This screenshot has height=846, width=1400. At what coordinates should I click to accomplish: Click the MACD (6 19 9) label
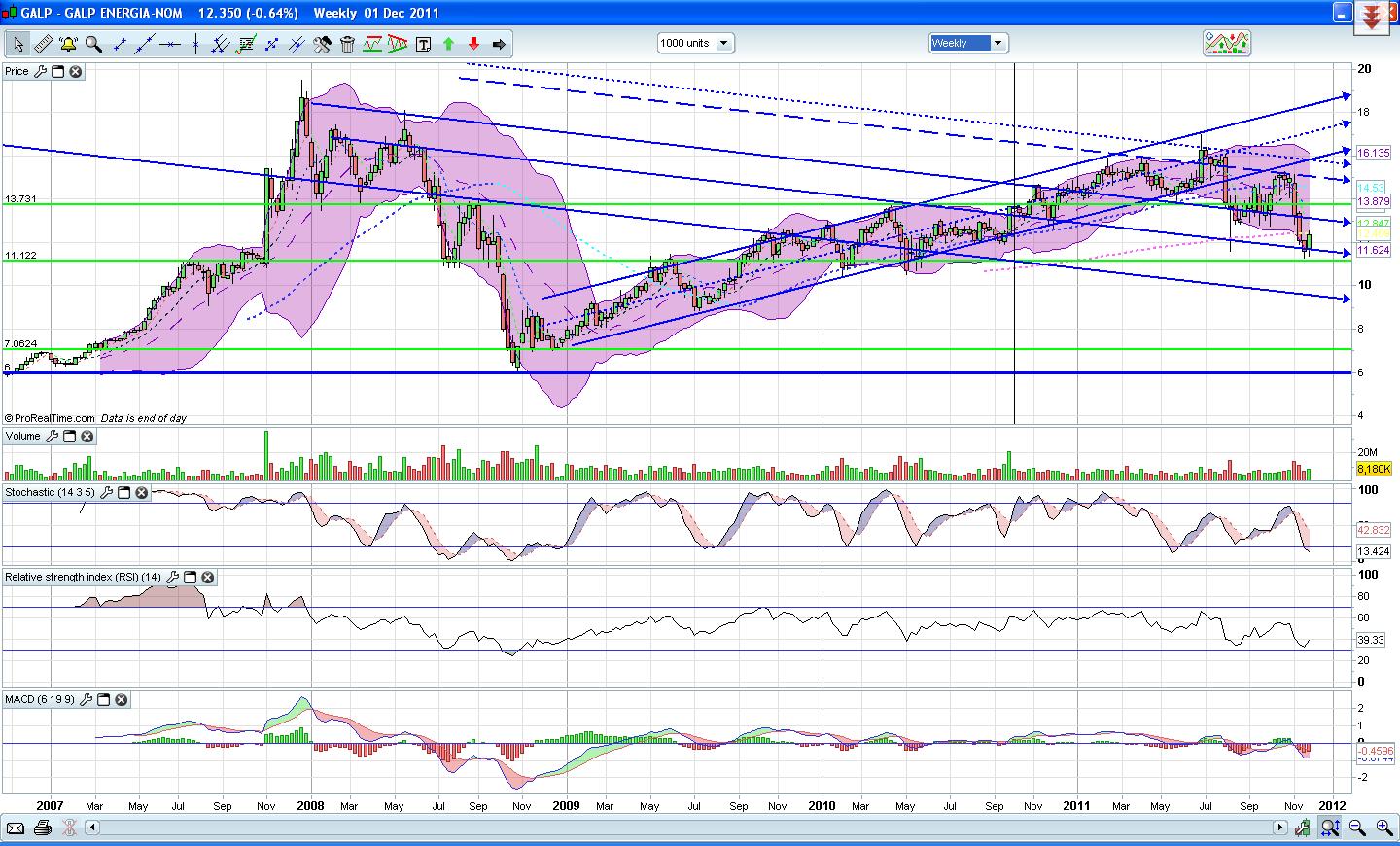40,699
